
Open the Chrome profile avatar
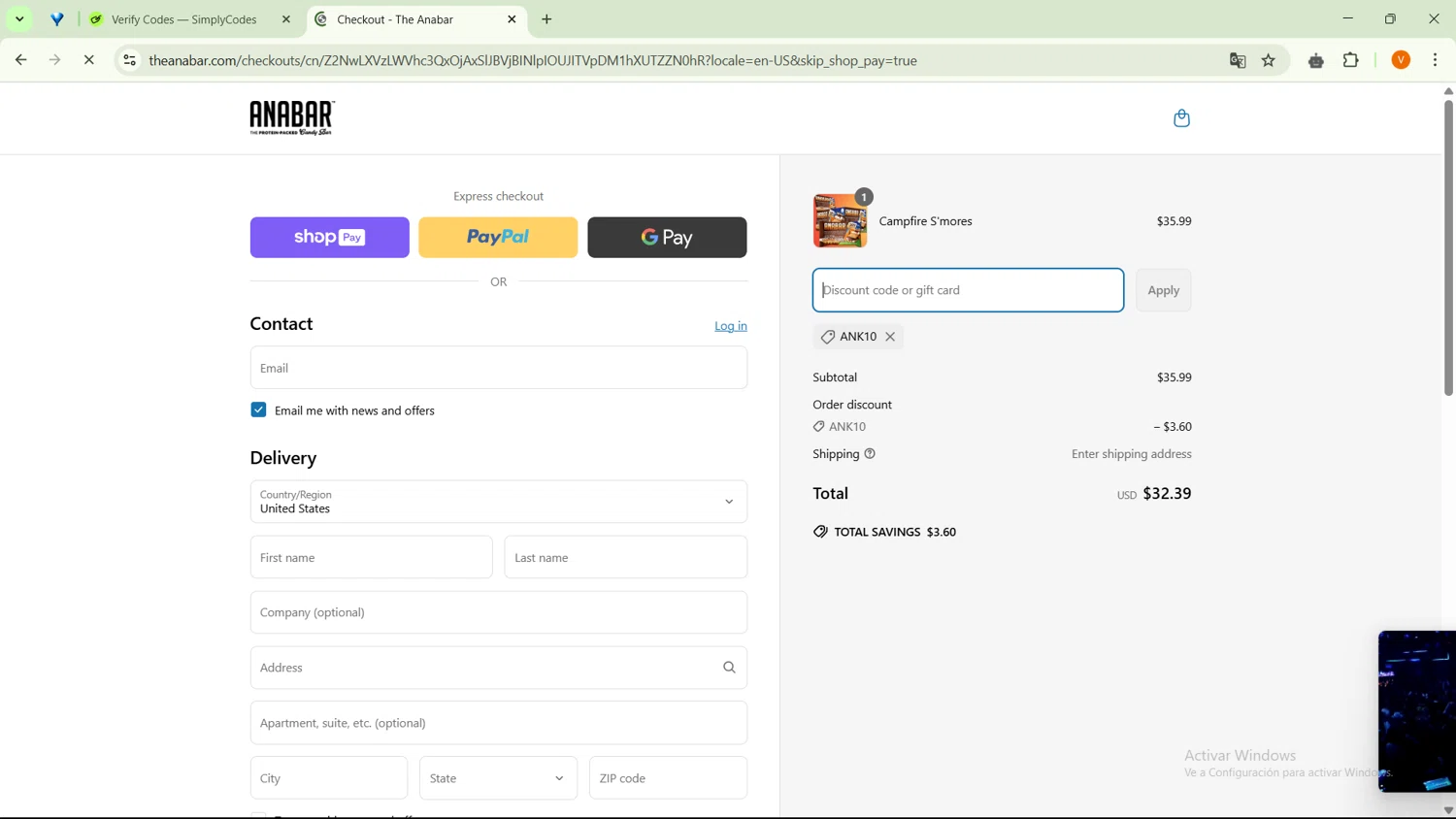coord(1401,60)
